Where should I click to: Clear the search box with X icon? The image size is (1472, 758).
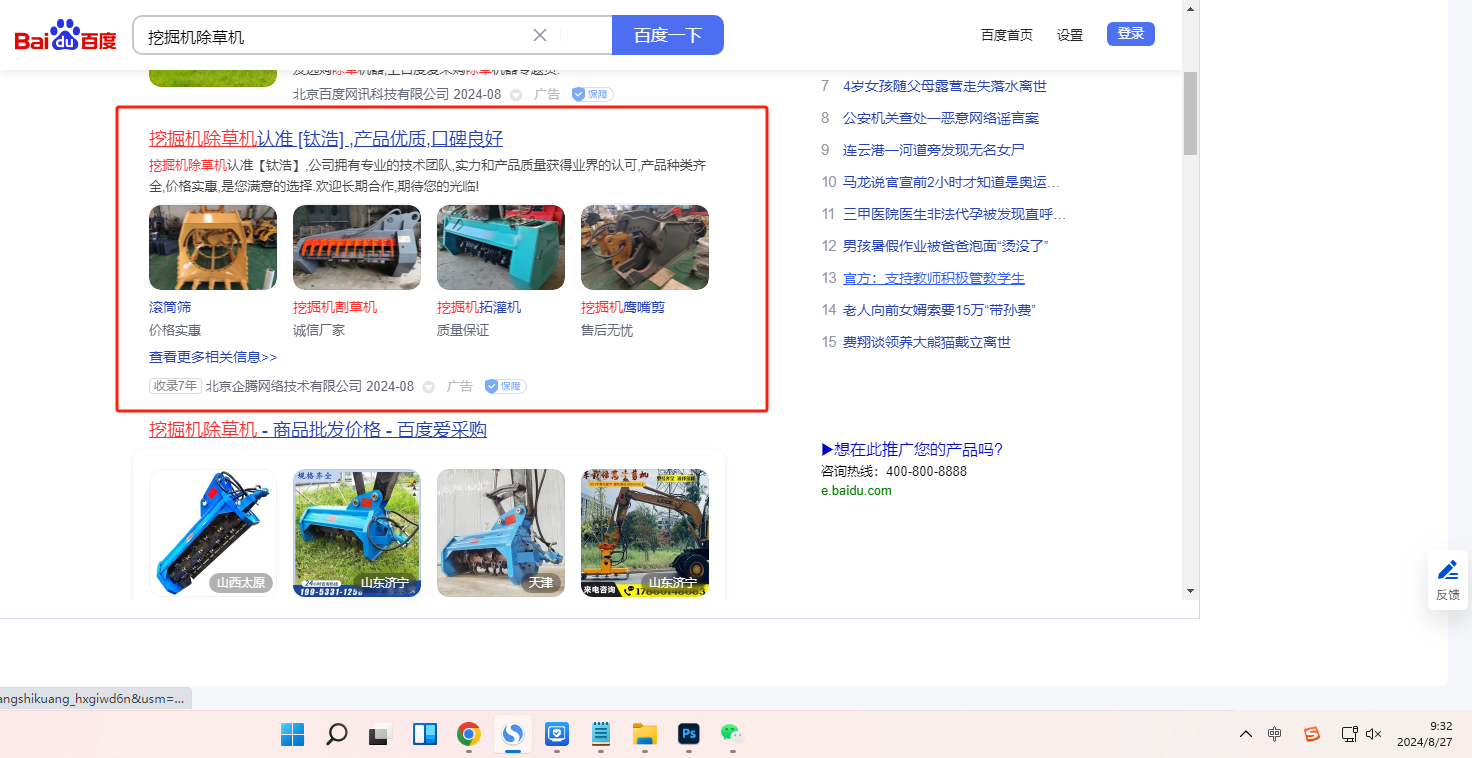point(540,35)
